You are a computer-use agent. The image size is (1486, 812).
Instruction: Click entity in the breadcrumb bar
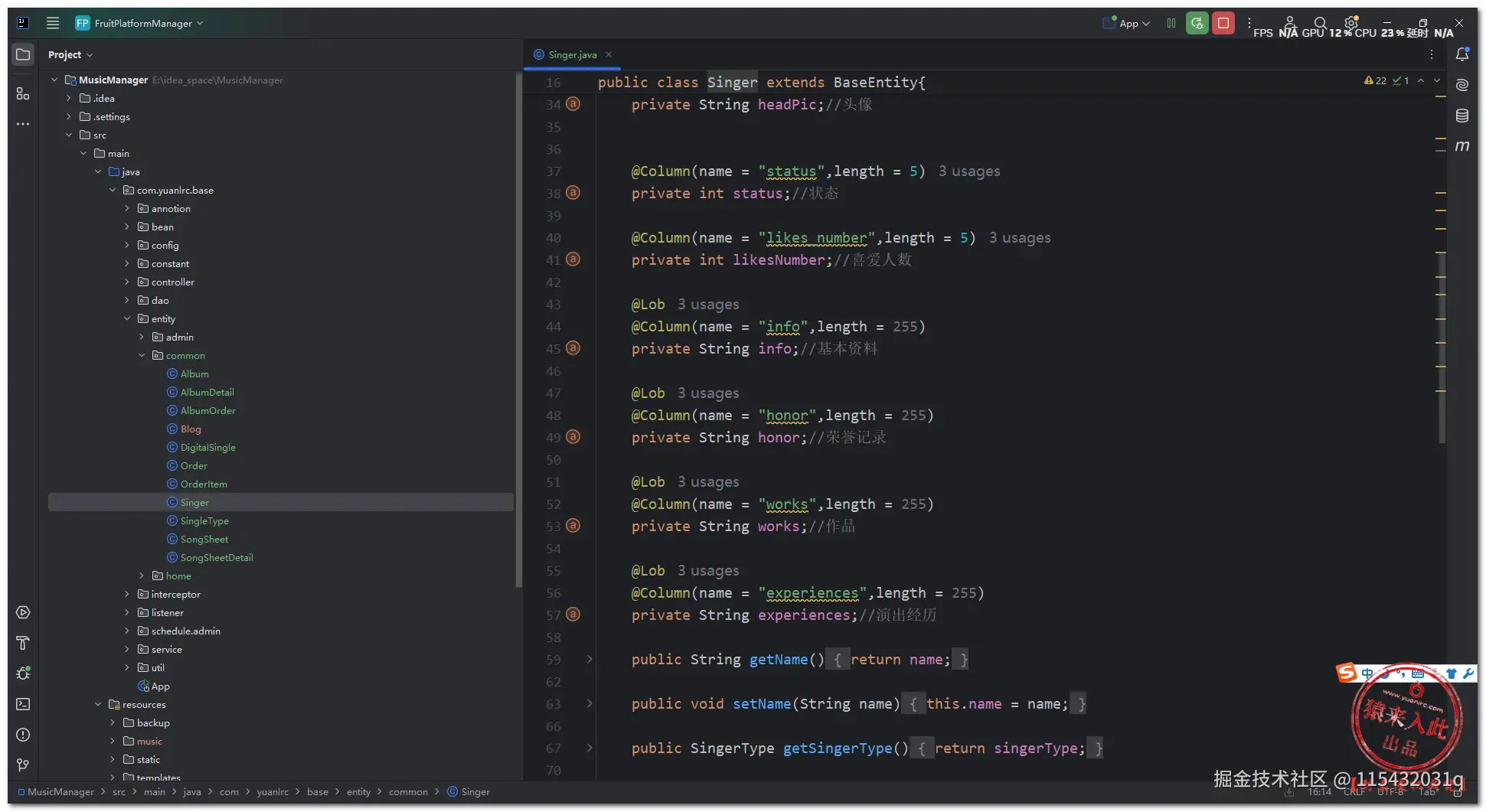[358, 792]
